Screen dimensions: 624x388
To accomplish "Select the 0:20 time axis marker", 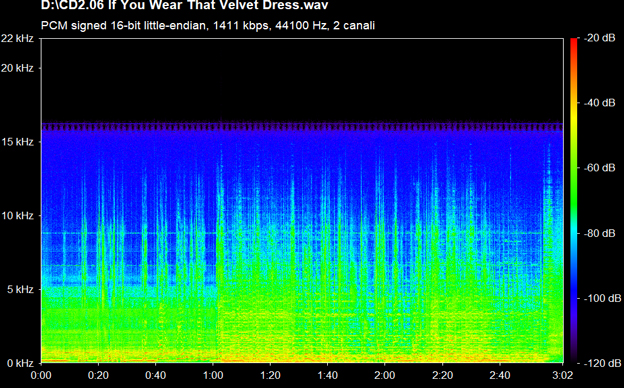I will 98,375.
